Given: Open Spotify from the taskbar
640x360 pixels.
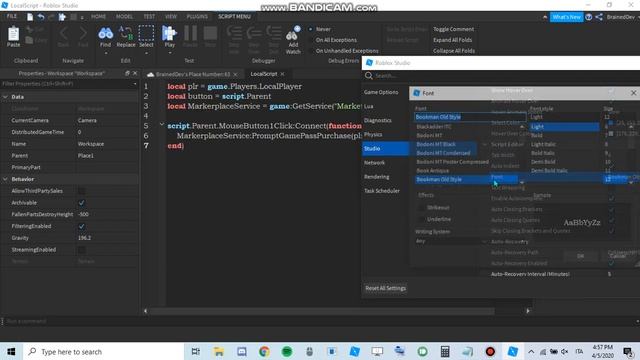Looking at the screenshot, I should tap(287, 351).
